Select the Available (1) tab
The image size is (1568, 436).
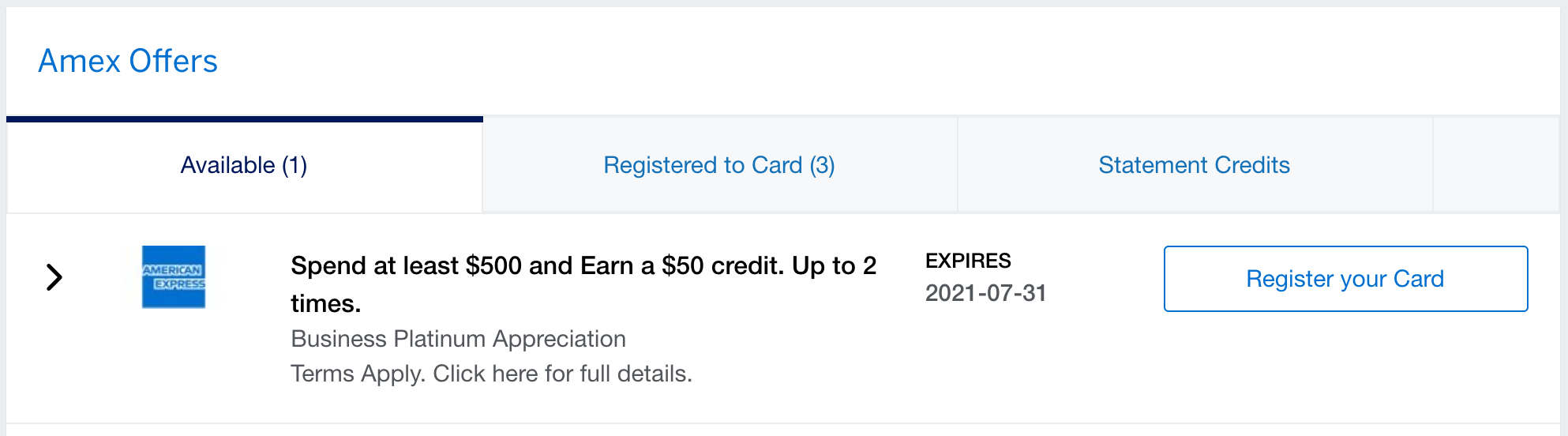[x=244, y=165]
